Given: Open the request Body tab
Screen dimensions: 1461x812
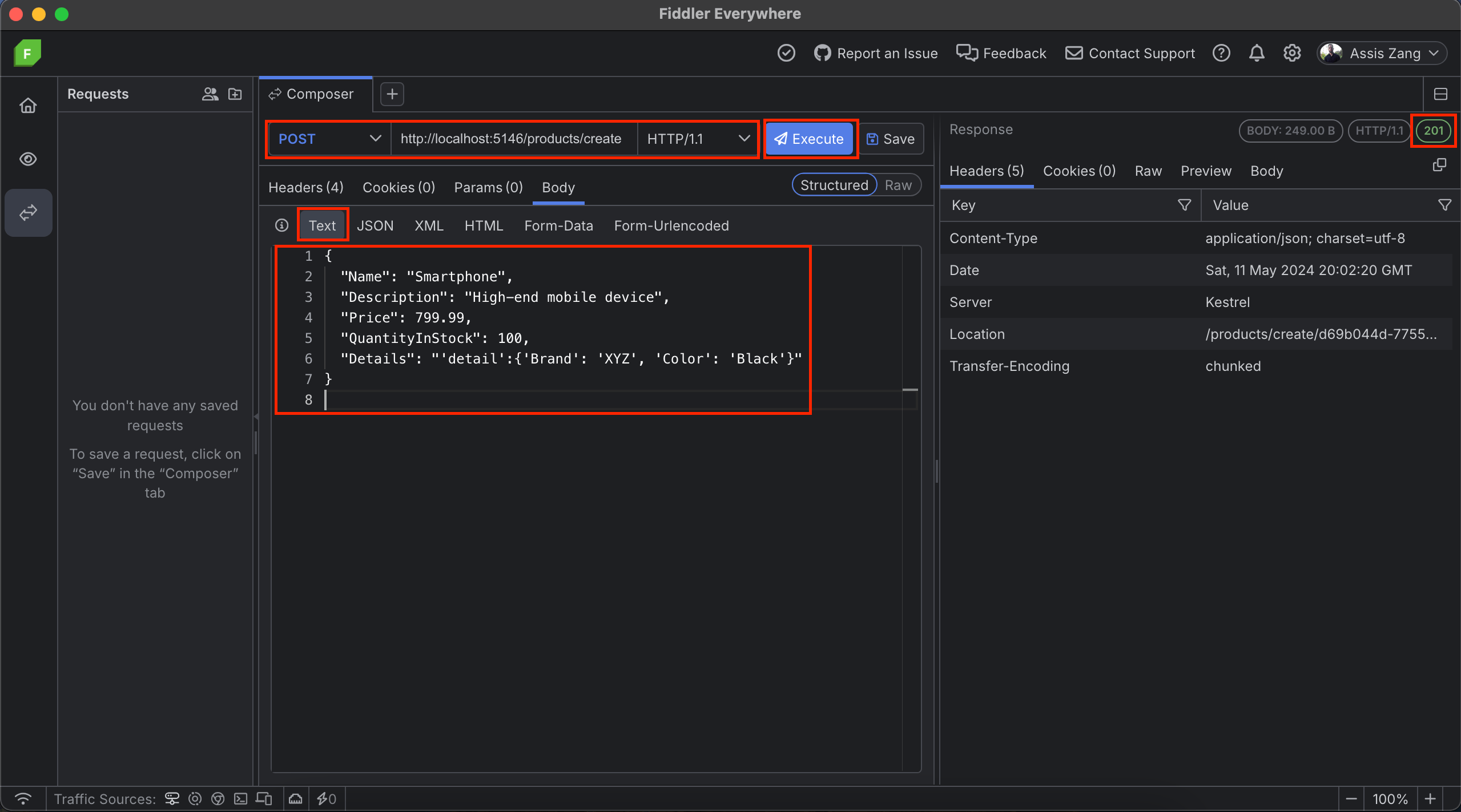Looking at the screenshot, I should 558,187.
